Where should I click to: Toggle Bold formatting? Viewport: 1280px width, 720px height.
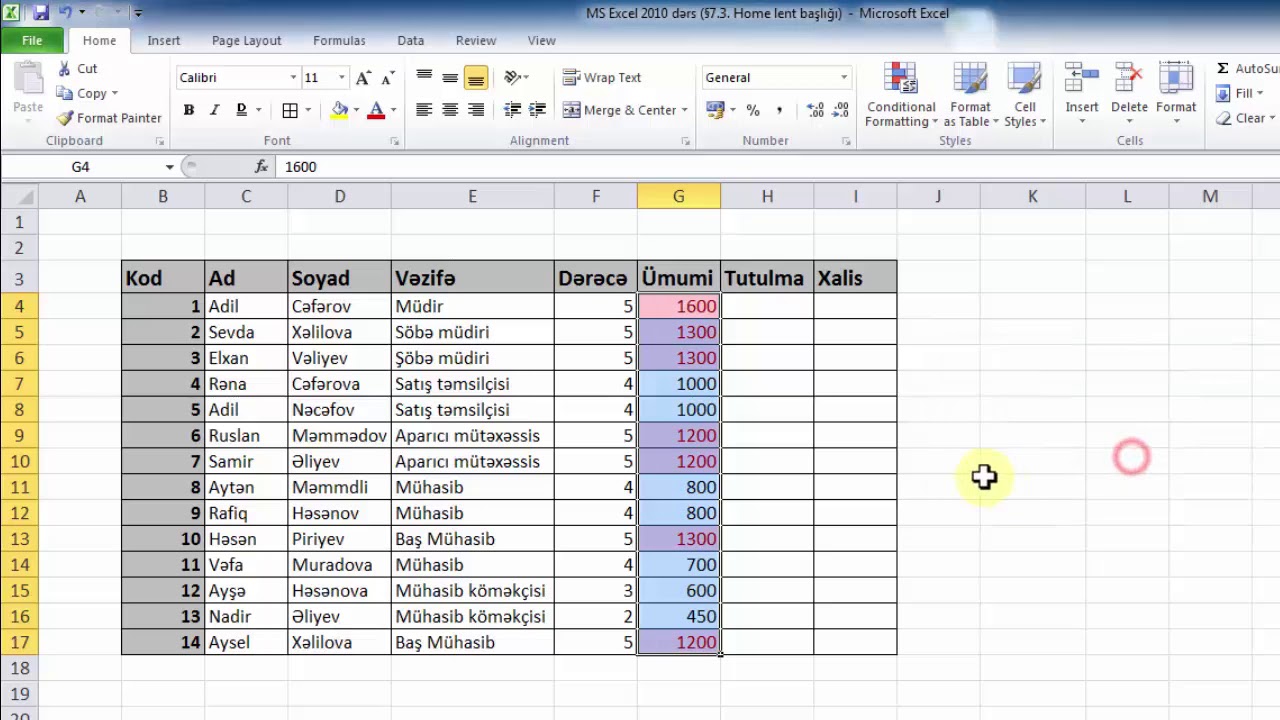(188, 110)
